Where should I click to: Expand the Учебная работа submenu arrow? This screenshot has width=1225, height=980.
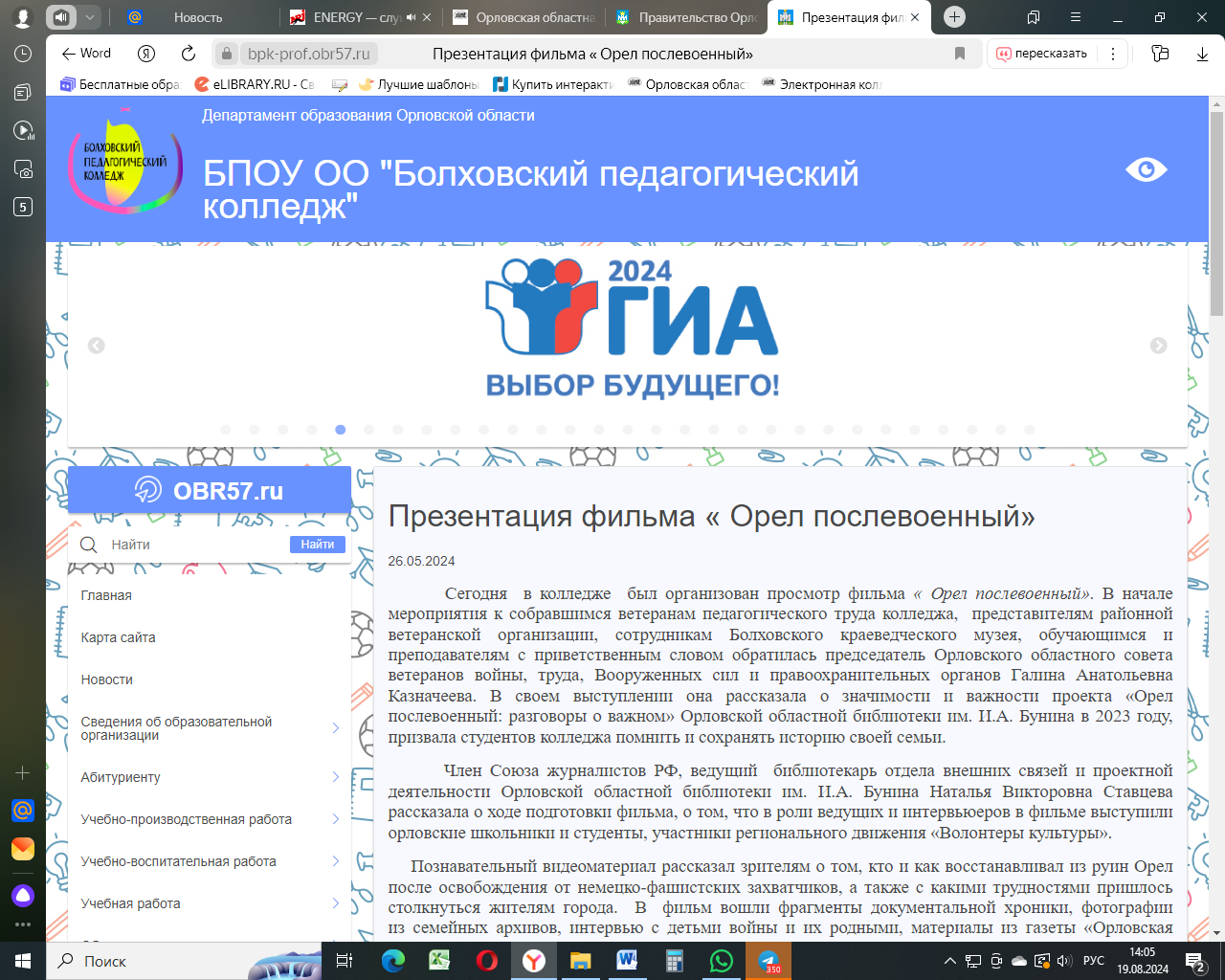(x=336, y=903)
